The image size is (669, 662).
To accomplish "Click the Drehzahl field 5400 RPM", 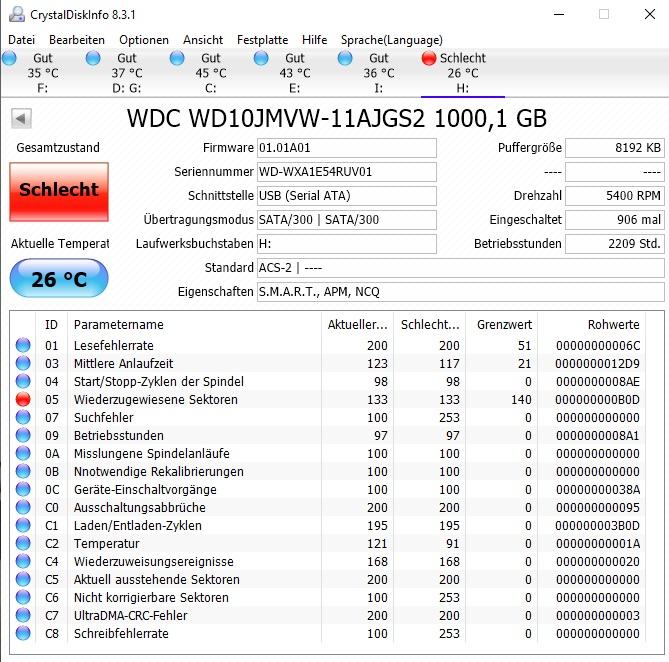I will [x=615, y=195].
